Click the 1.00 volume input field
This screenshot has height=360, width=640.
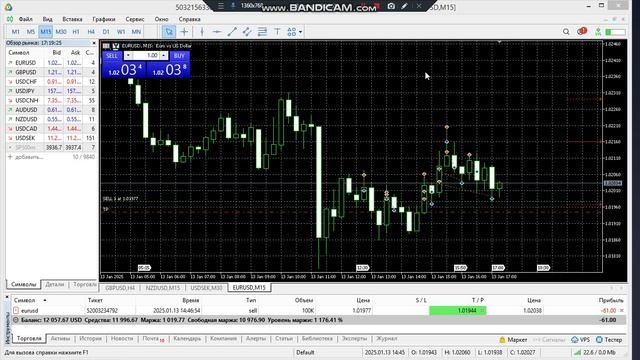(146, 56)
